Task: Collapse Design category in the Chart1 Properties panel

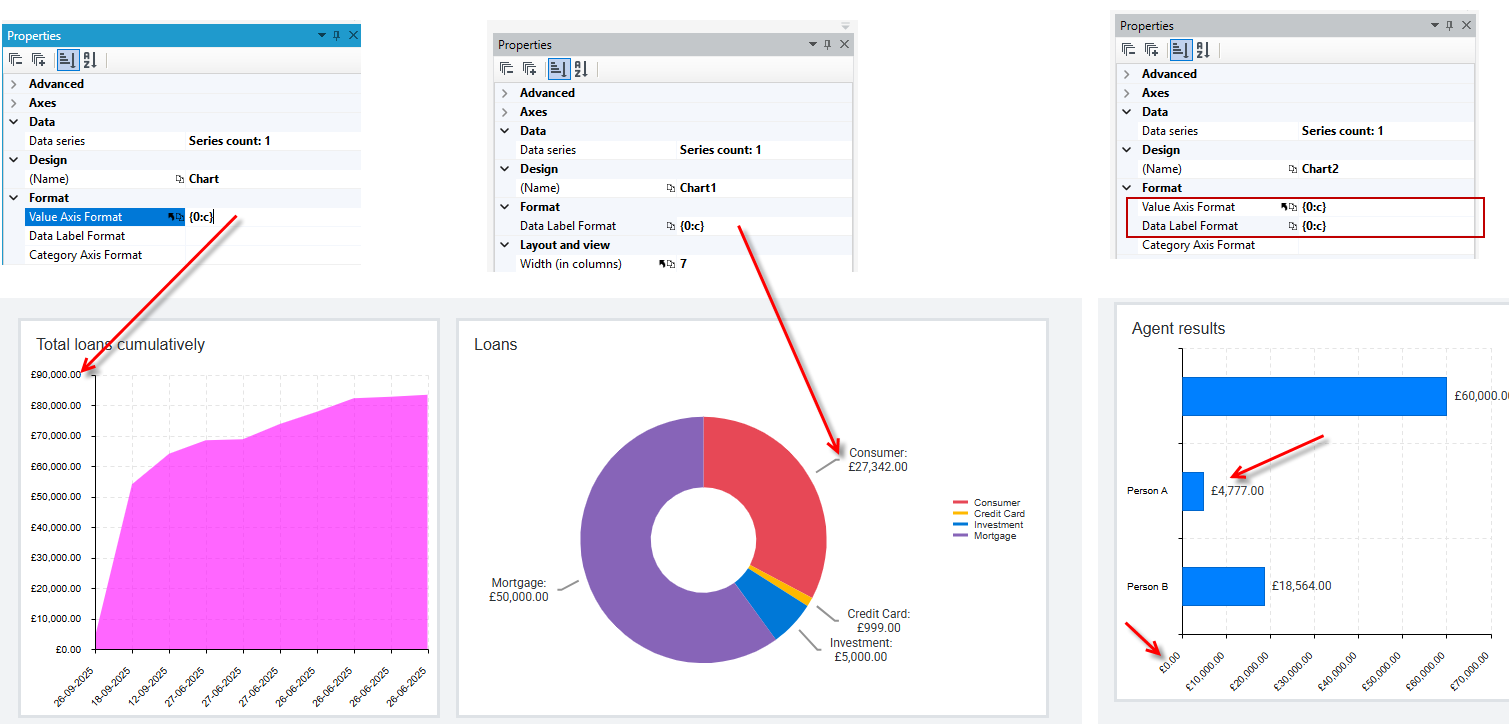Action: [x=505, y=169]
